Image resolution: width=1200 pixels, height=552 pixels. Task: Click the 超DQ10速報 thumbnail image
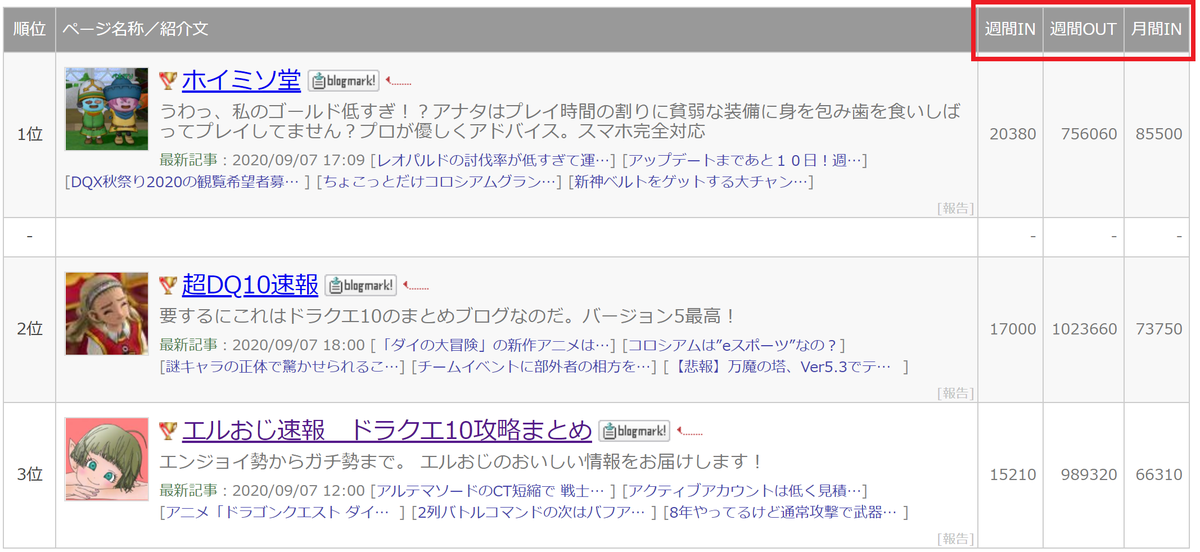(x=107, y=314)
